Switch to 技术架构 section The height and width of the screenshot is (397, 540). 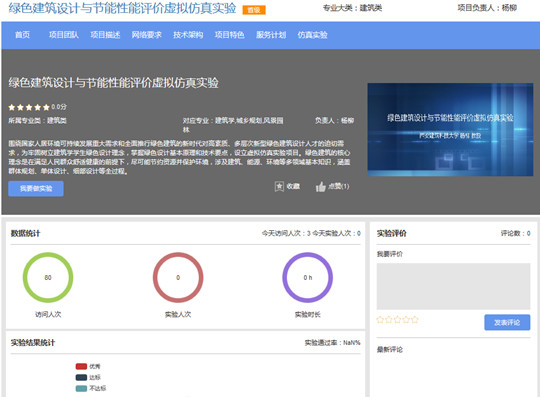(188, 35)
